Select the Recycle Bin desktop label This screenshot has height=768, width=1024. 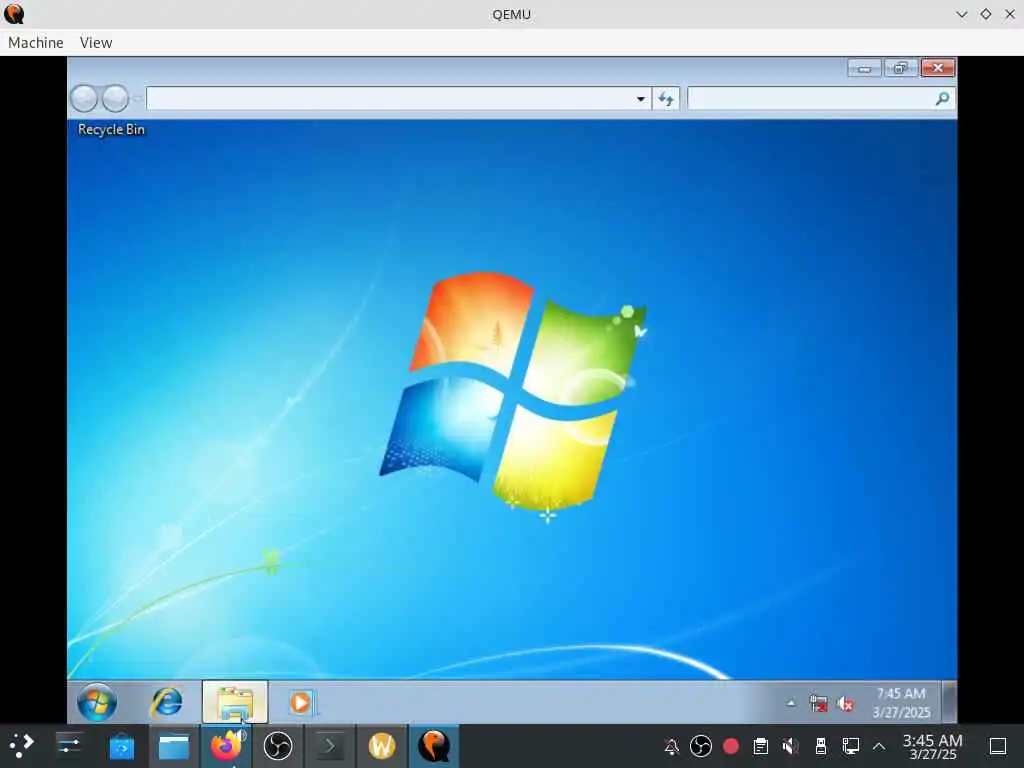point(111,129)
